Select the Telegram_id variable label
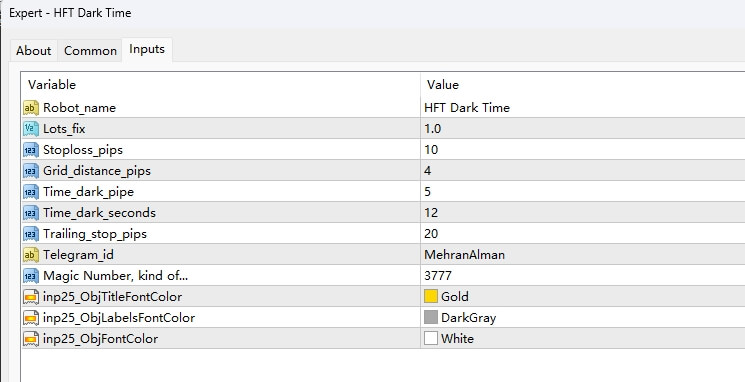 pos(78,255)
